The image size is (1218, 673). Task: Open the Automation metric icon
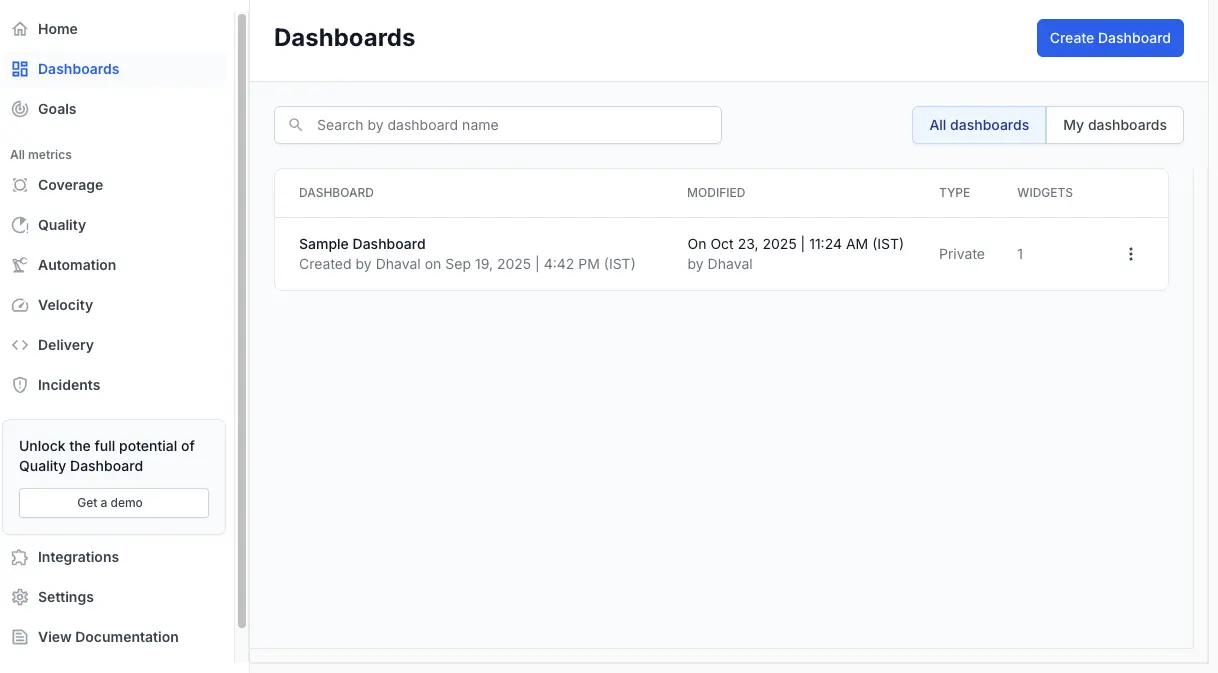(x=17, y=265)
